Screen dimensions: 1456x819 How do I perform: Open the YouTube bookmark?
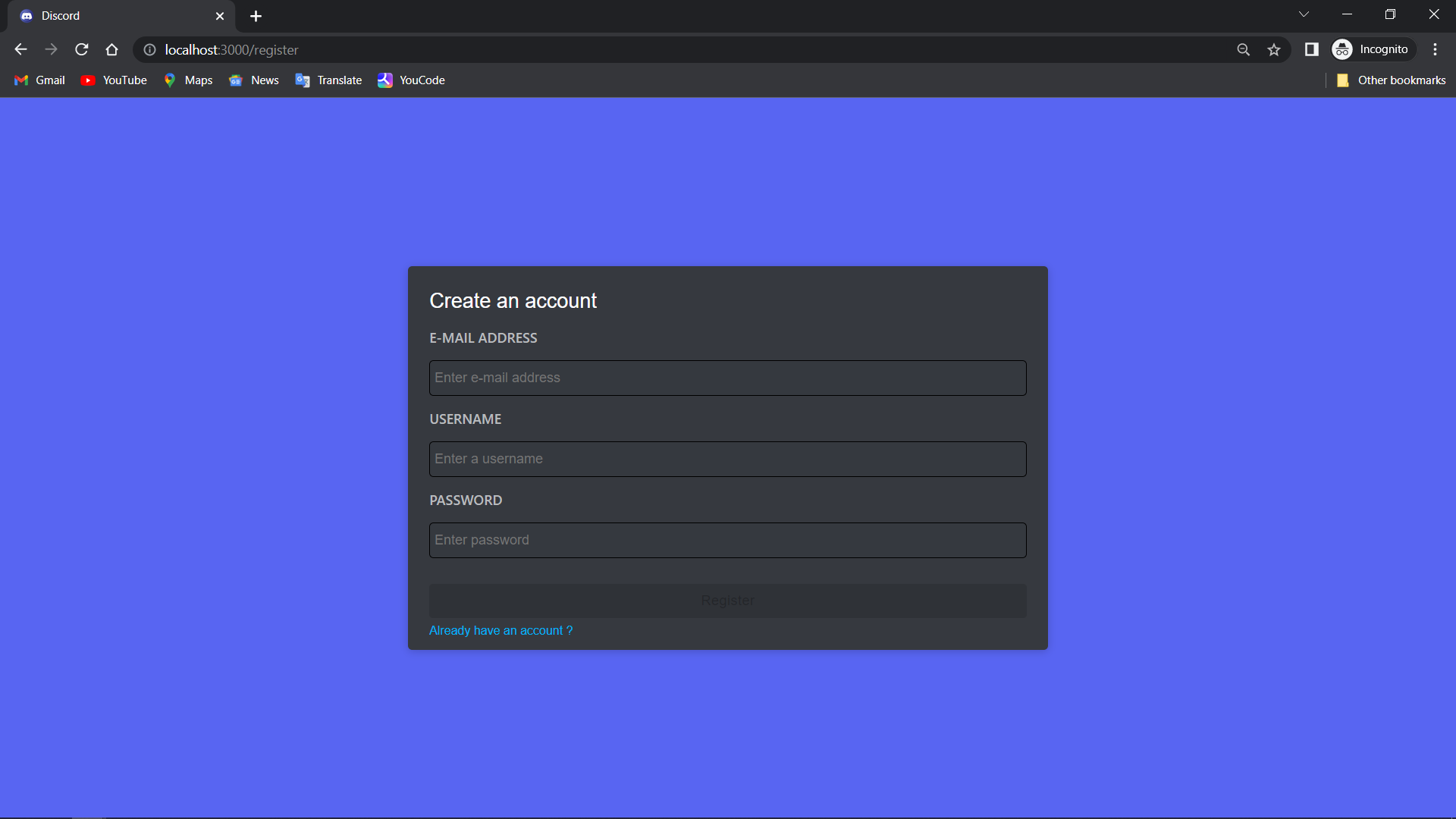point(114,80)
